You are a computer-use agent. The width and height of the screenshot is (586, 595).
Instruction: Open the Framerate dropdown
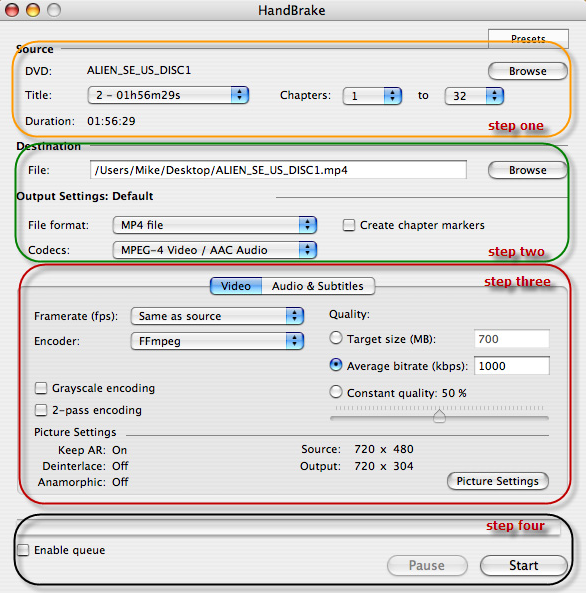pos(217,316)
